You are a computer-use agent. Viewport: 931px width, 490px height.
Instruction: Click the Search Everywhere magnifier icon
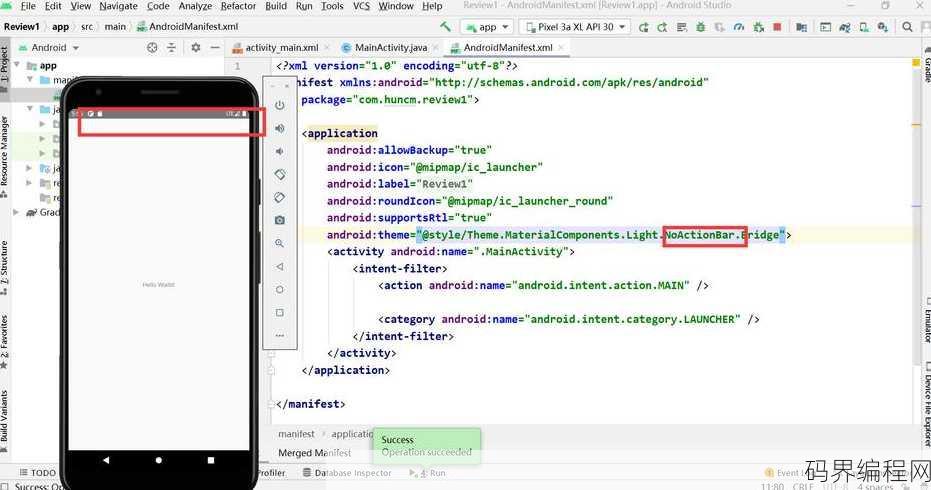pyautogui.click(x=907, y=27)
